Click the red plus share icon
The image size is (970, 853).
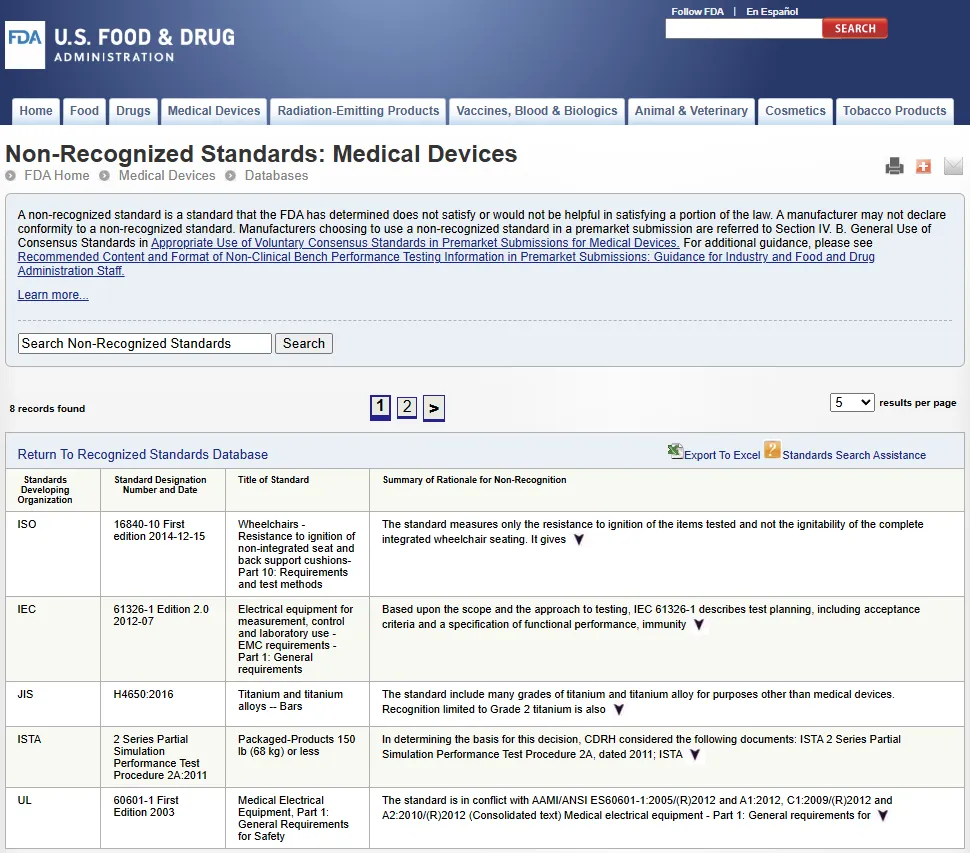point(923,166)
